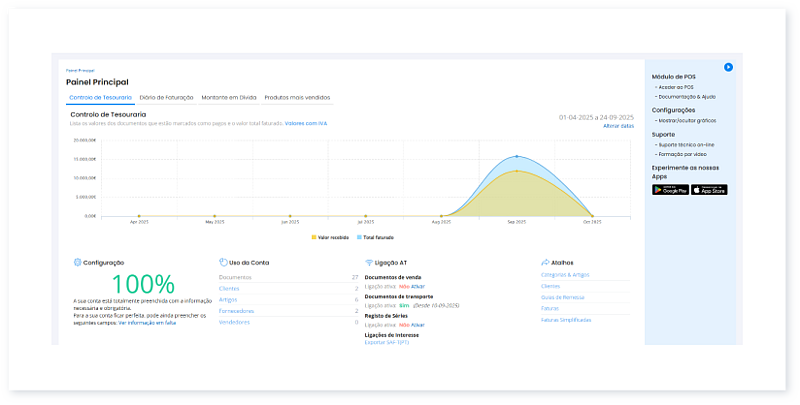Click the Valores com IVA link

pos(305,123)
